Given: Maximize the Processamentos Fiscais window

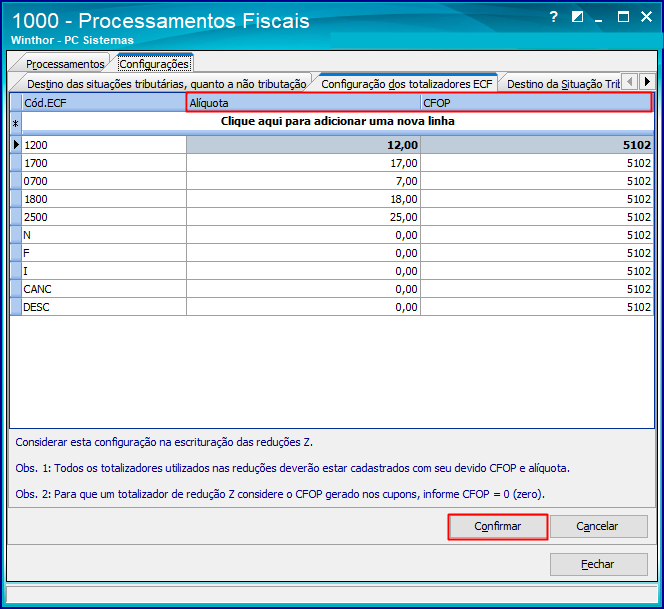Looking at the screenshot, I should [623, 17].
